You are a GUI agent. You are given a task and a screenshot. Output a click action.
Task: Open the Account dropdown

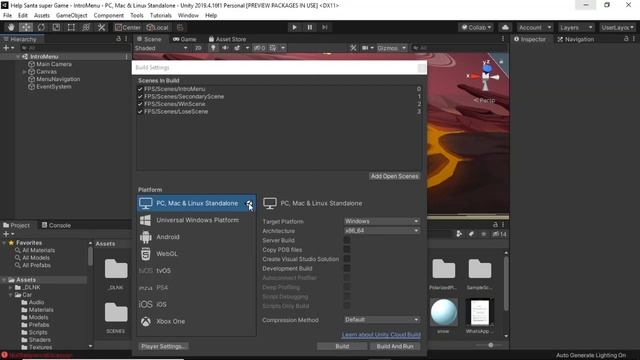click(535, 27)
